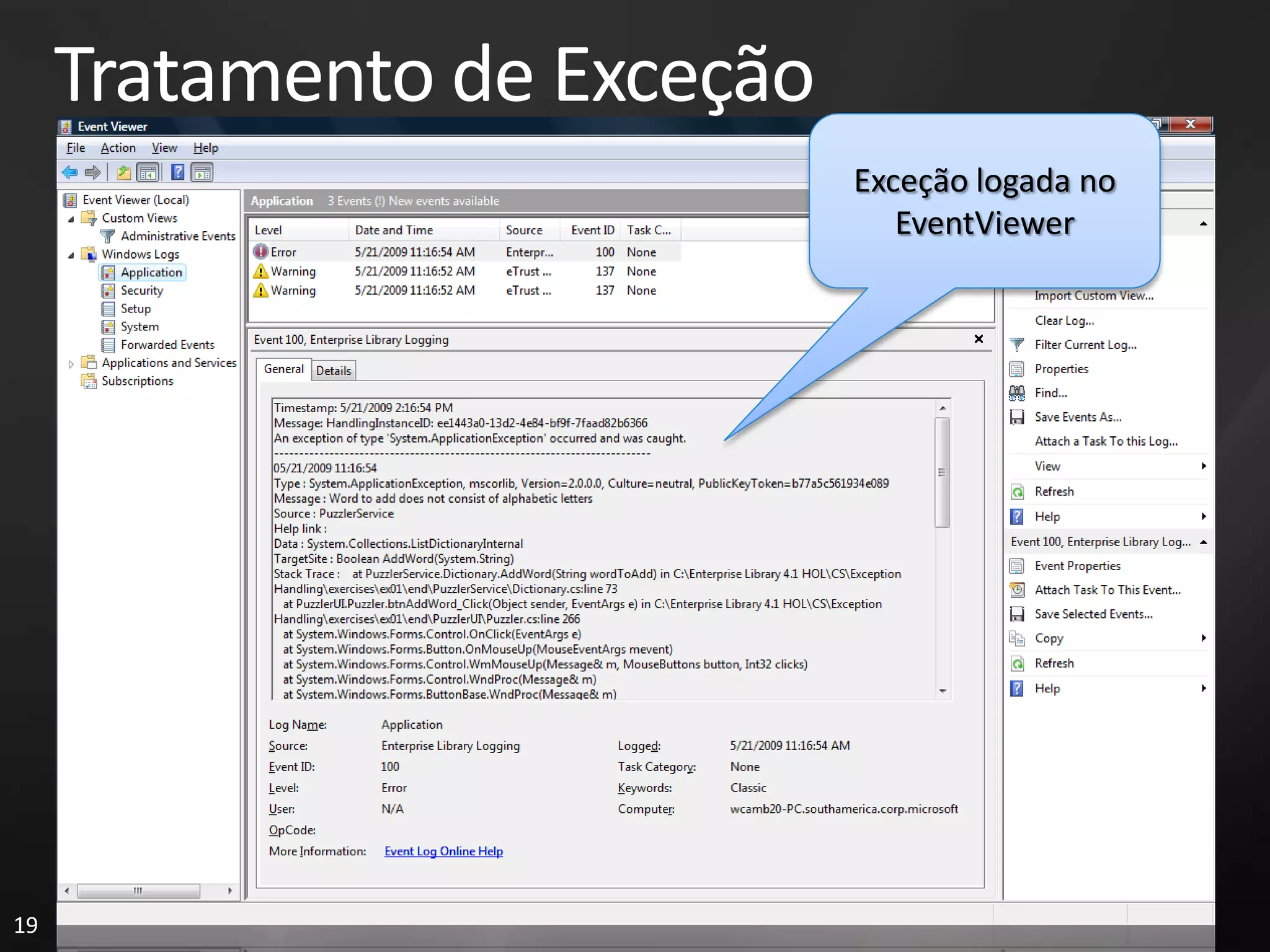Sort by Date and Time column header

tap(424, 230)
